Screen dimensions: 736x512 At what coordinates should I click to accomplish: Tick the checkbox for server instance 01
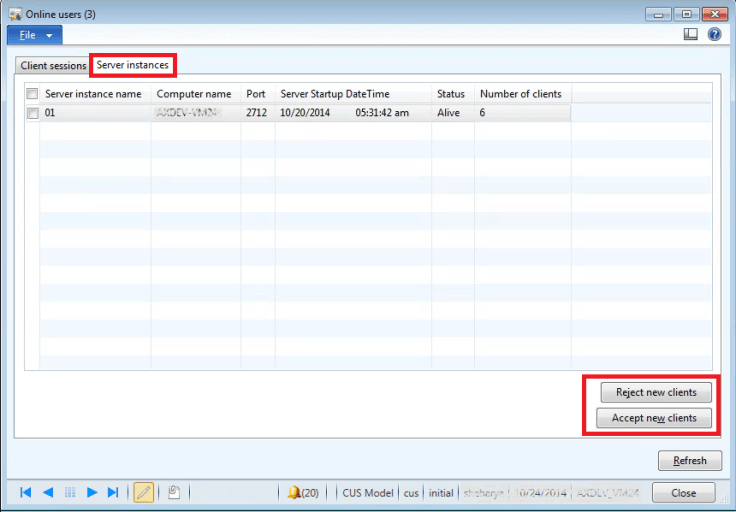32,113
